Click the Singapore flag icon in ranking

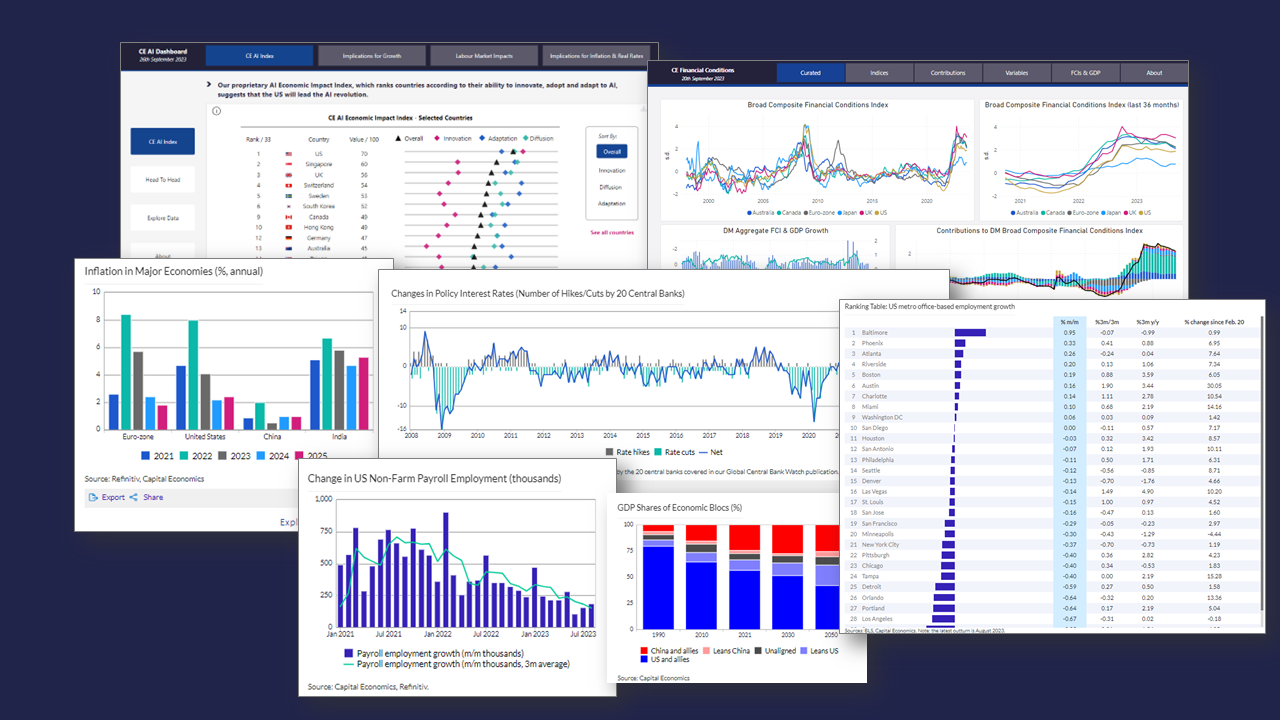[x=288, y=164]
